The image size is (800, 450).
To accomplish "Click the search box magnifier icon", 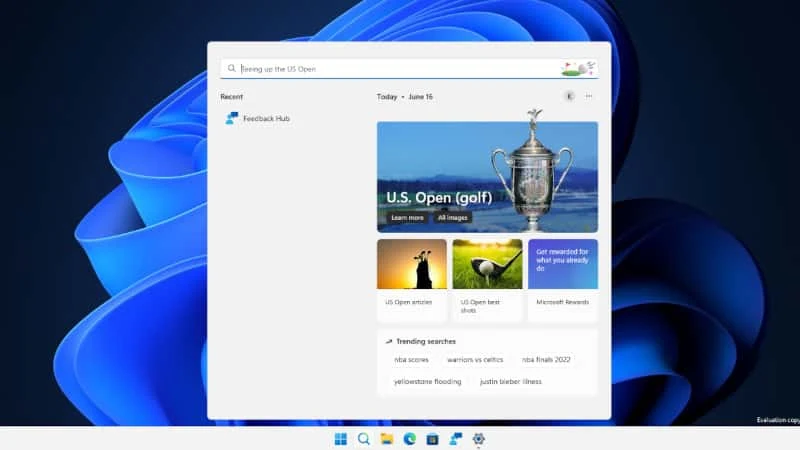I will point(232,68).
